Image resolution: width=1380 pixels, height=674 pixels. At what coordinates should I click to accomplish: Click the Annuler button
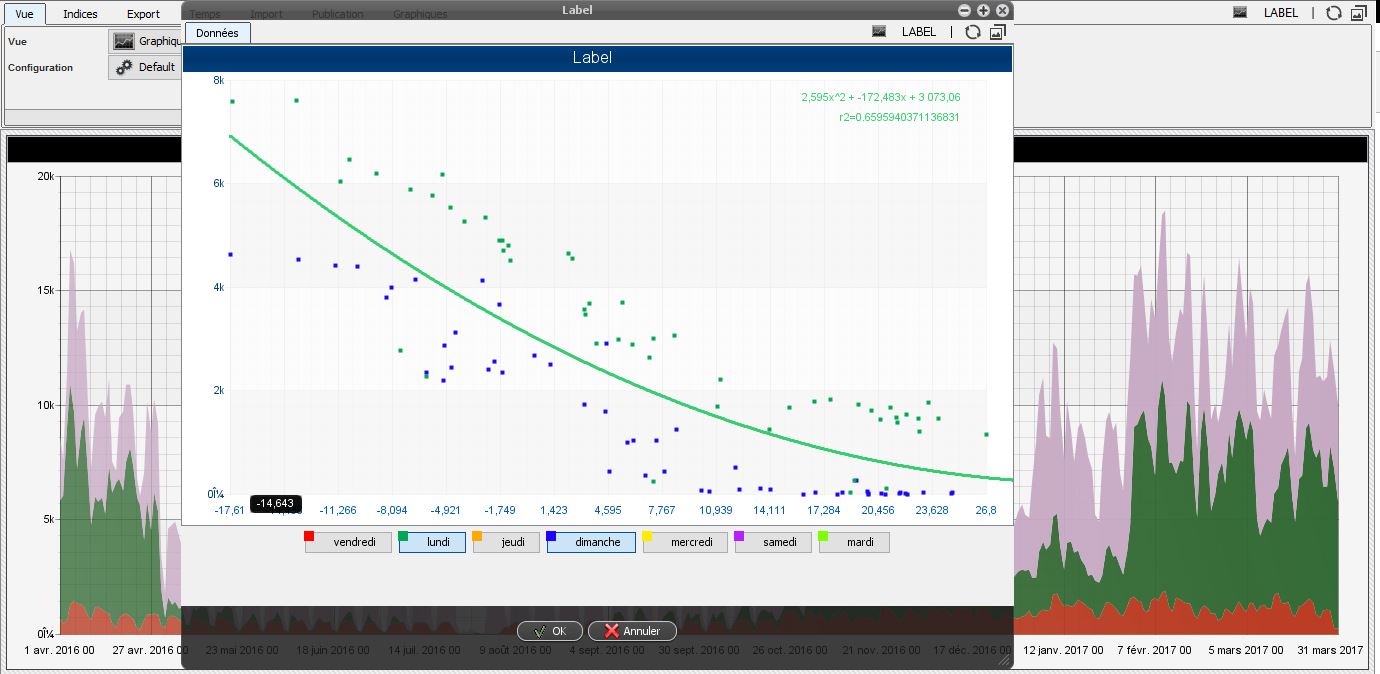[632, 631]
